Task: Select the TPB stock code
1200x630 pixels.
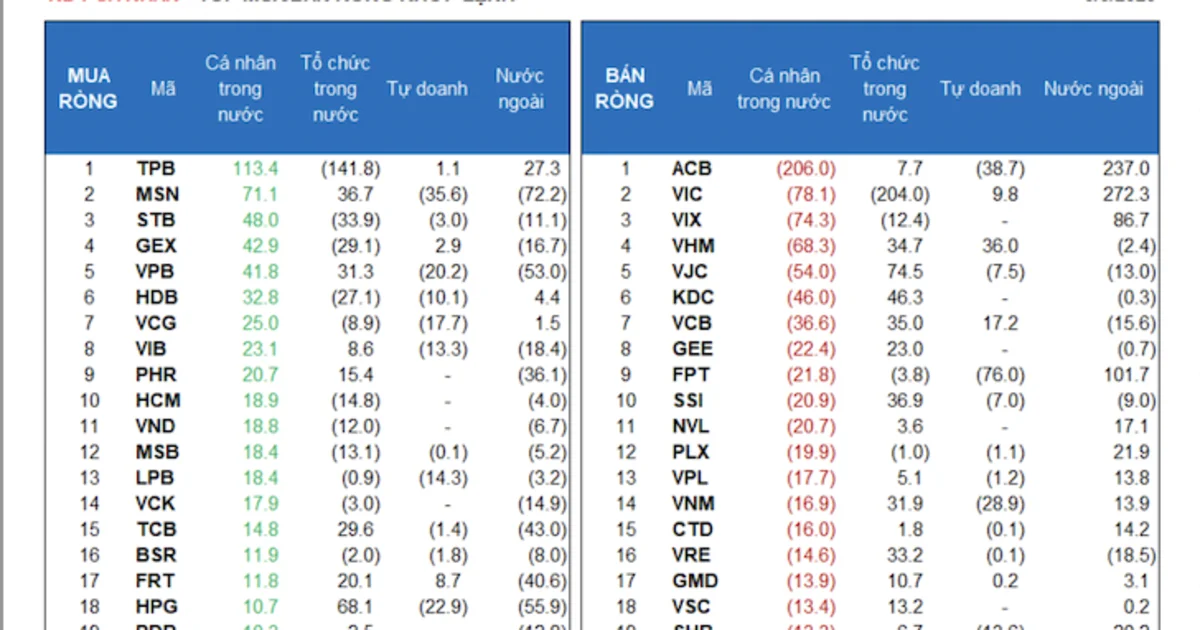Action: click(156, 169)
